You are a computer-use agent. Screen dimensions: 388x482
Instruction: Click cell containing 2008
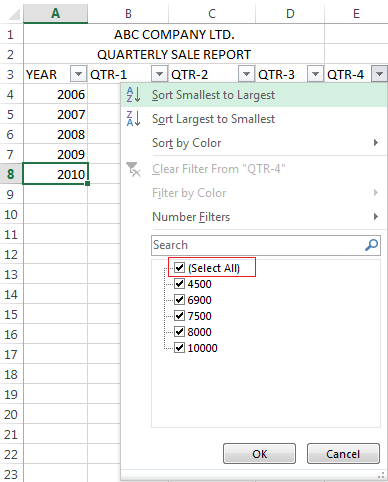coord(56,134)
